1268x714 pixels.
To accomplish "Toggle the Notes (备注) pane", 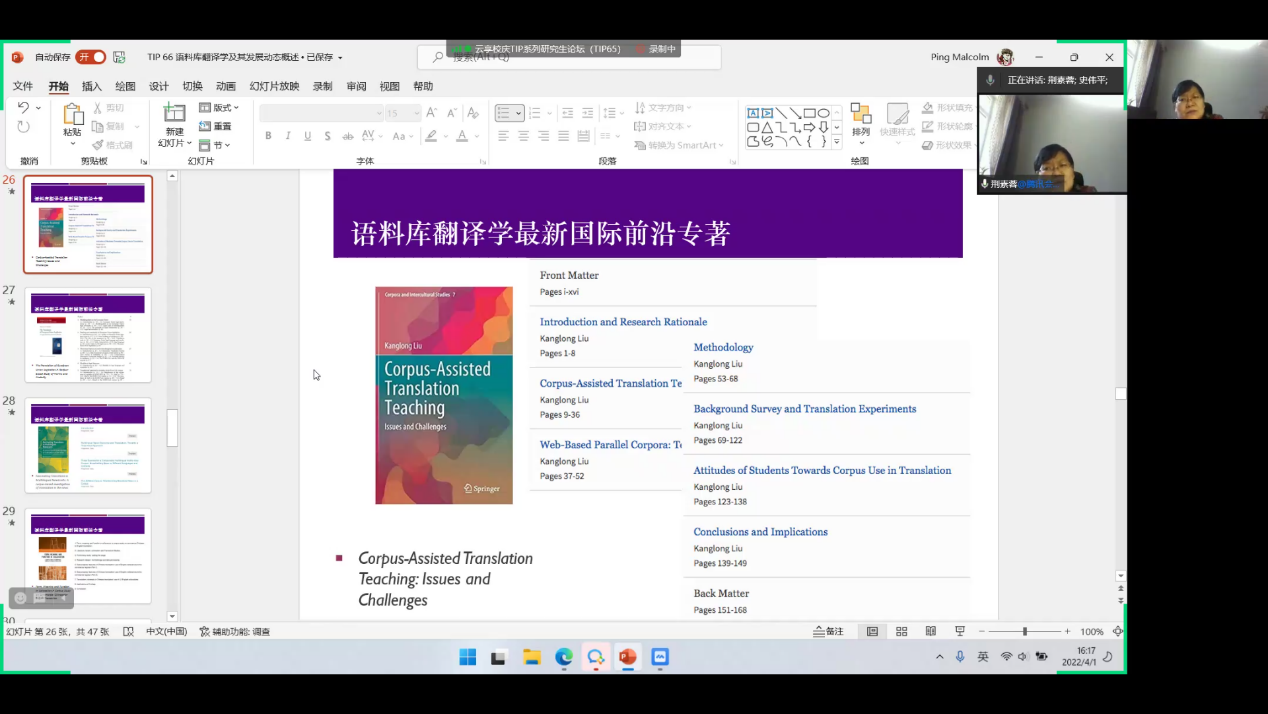I will pos(829,632).
